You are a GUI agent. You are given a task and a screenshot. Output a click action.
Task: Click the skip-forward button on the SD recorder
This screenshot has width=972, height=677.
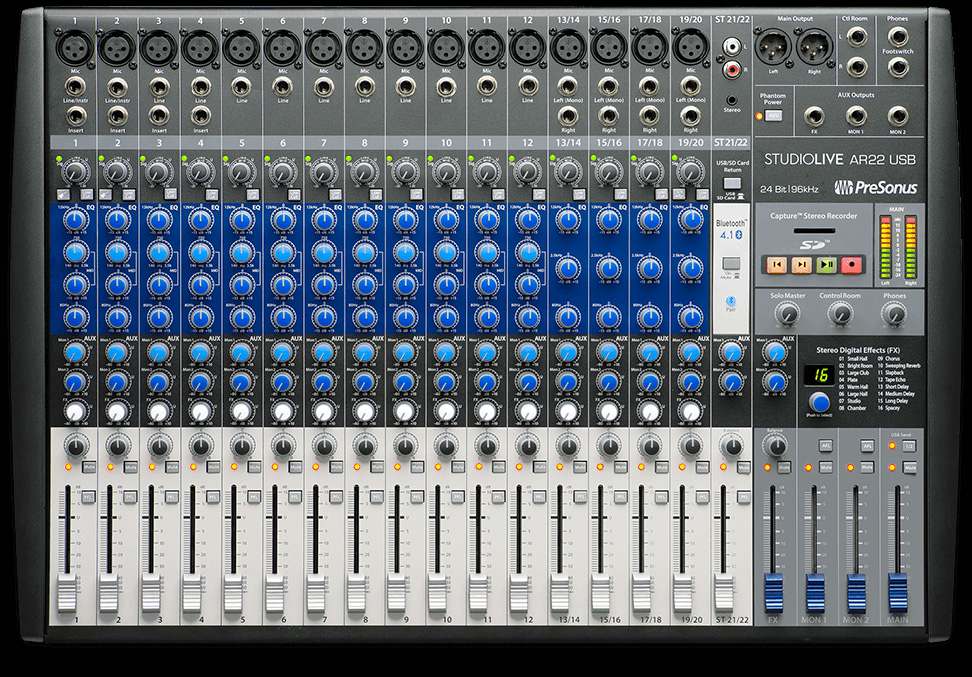pyautogui.click(x=801, y=265)
